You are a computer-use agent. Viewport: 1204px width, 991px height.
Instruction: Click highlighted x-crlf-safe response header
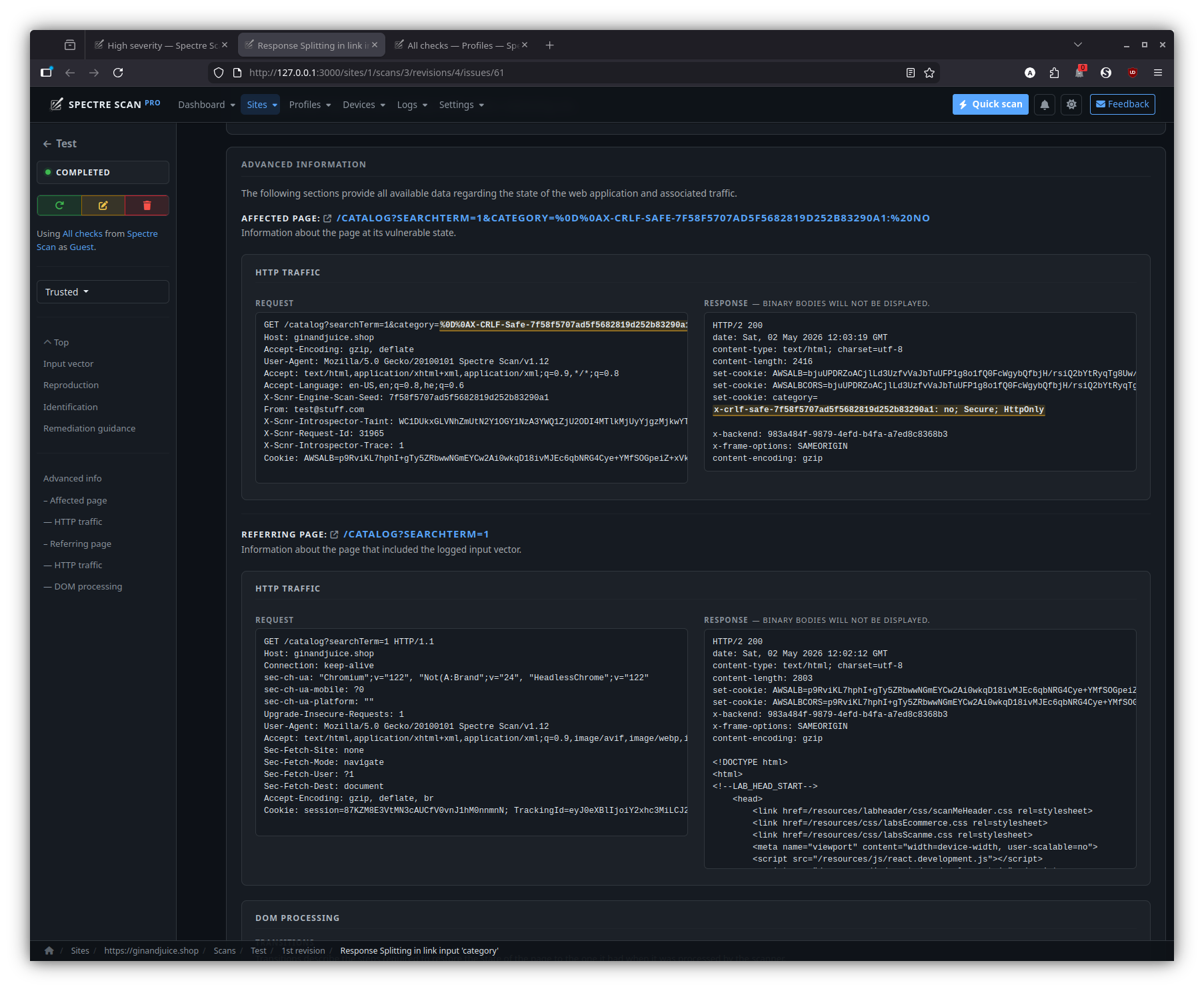coord(879,410)
